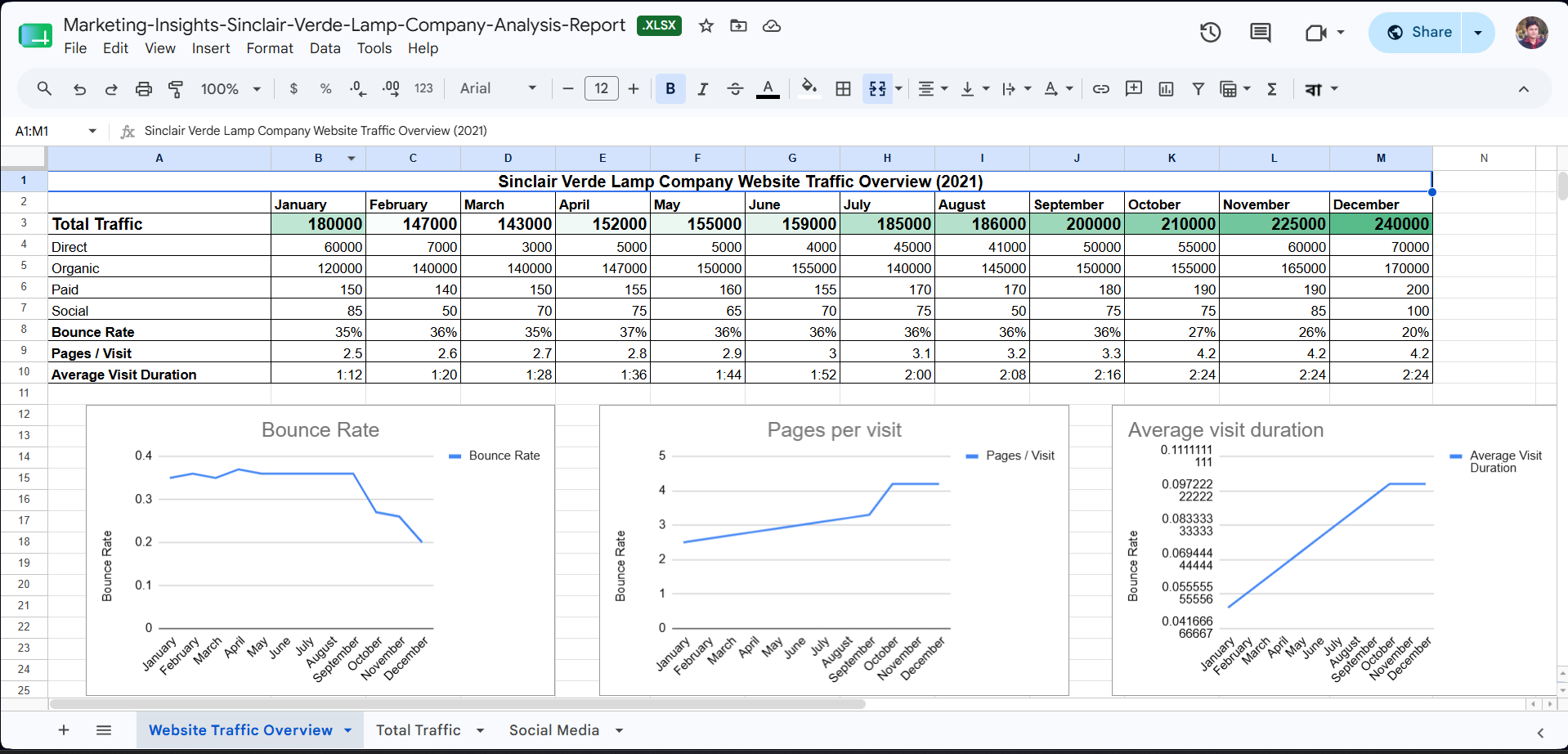Open the Format menu
This screenshot has width=1568, height=754.
click(x=270, y=48)
